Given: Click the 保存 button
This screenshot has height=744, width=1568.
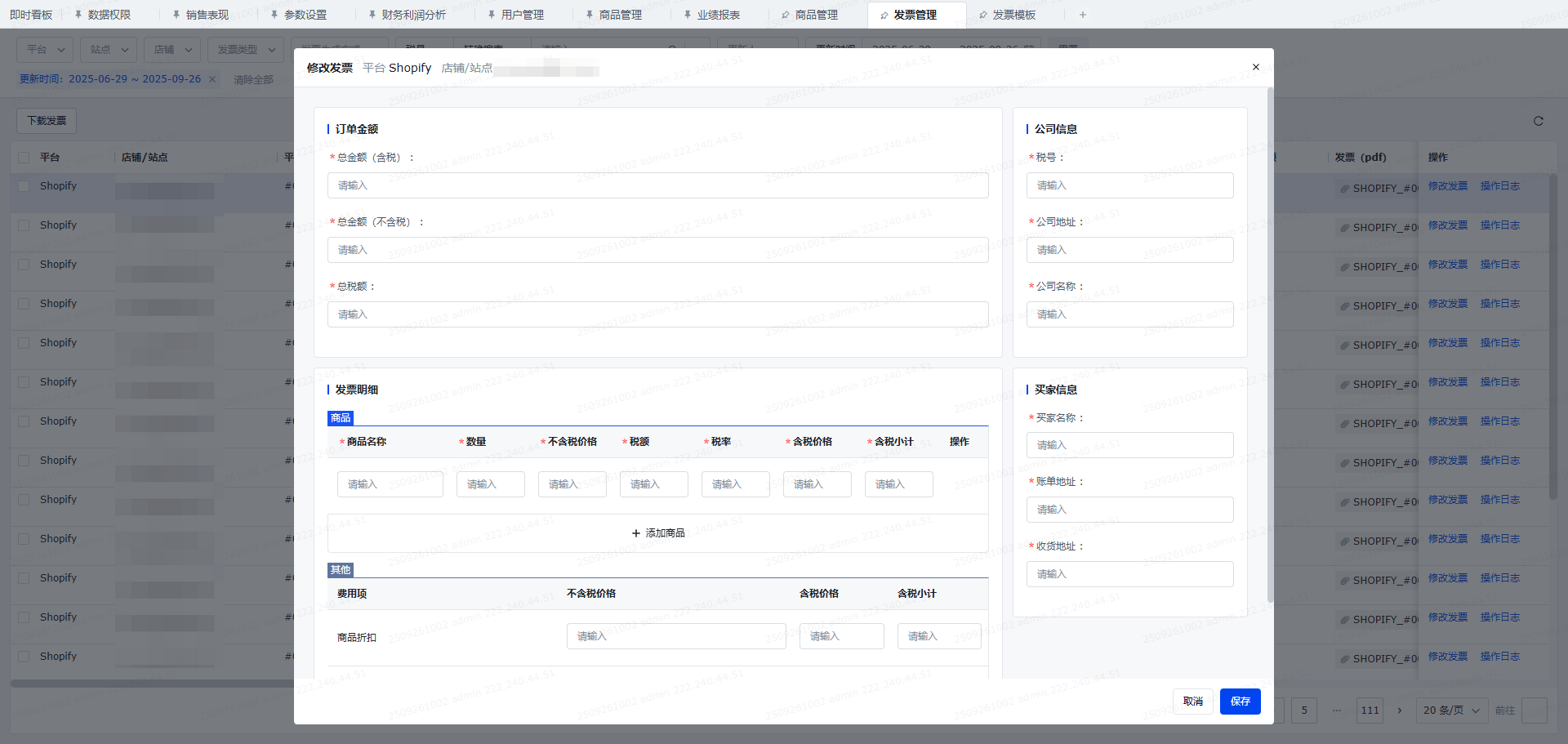Looking at the screenshot, I should coord(1240,702).
